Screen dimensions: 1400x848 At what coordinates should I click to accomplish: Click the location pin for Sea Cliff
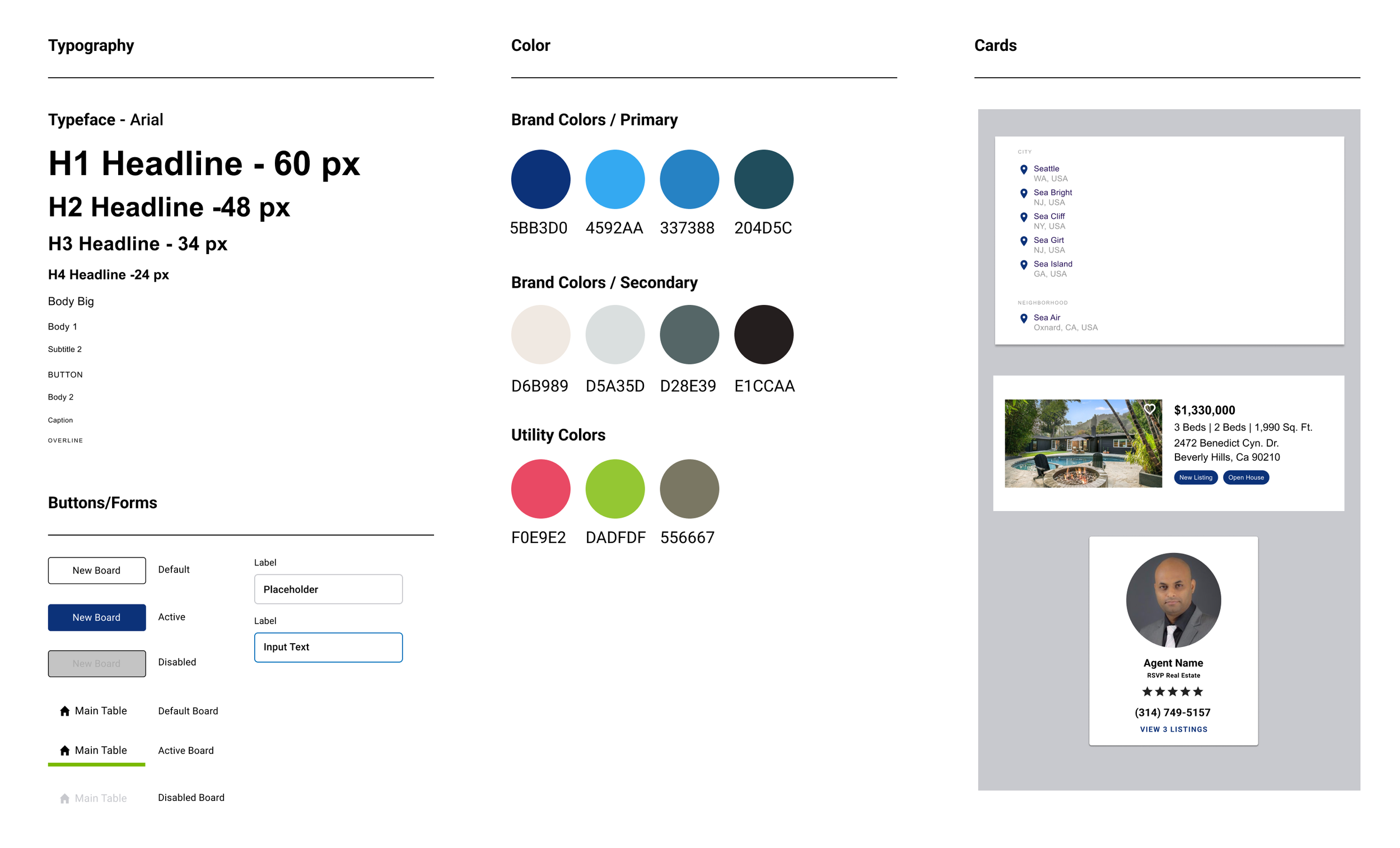(x=1023, y=217)
